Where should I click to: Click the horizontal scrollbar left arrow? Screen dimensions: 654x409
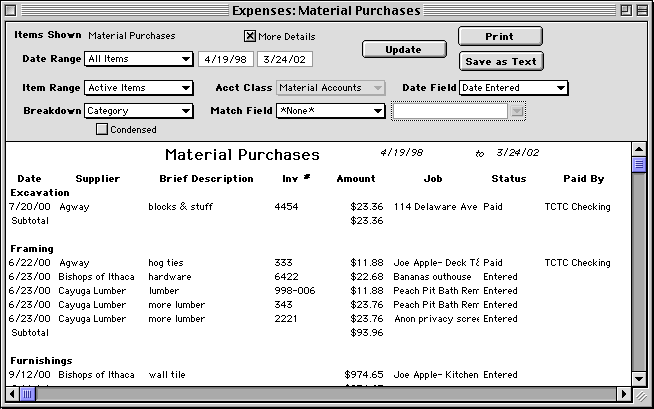coord(12,393)
